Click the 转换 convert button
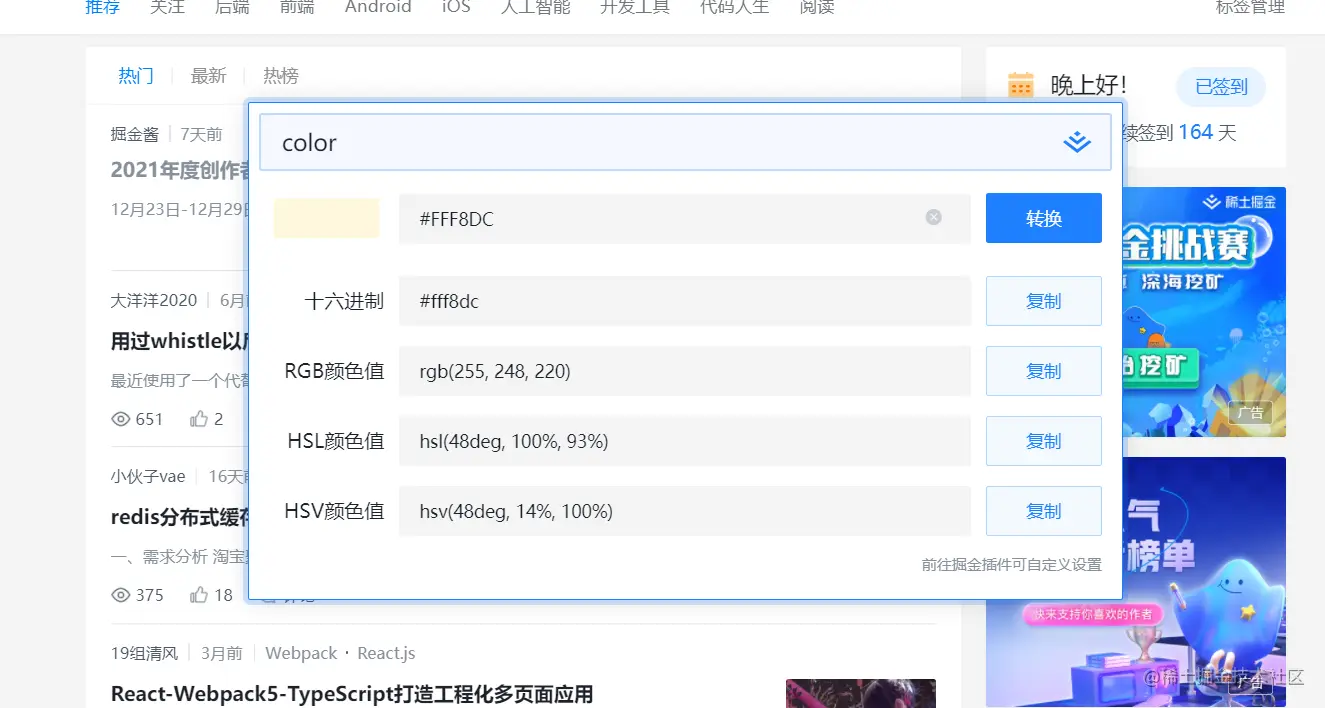The height and width of the screenshot is (708, 1325). 1044,218
